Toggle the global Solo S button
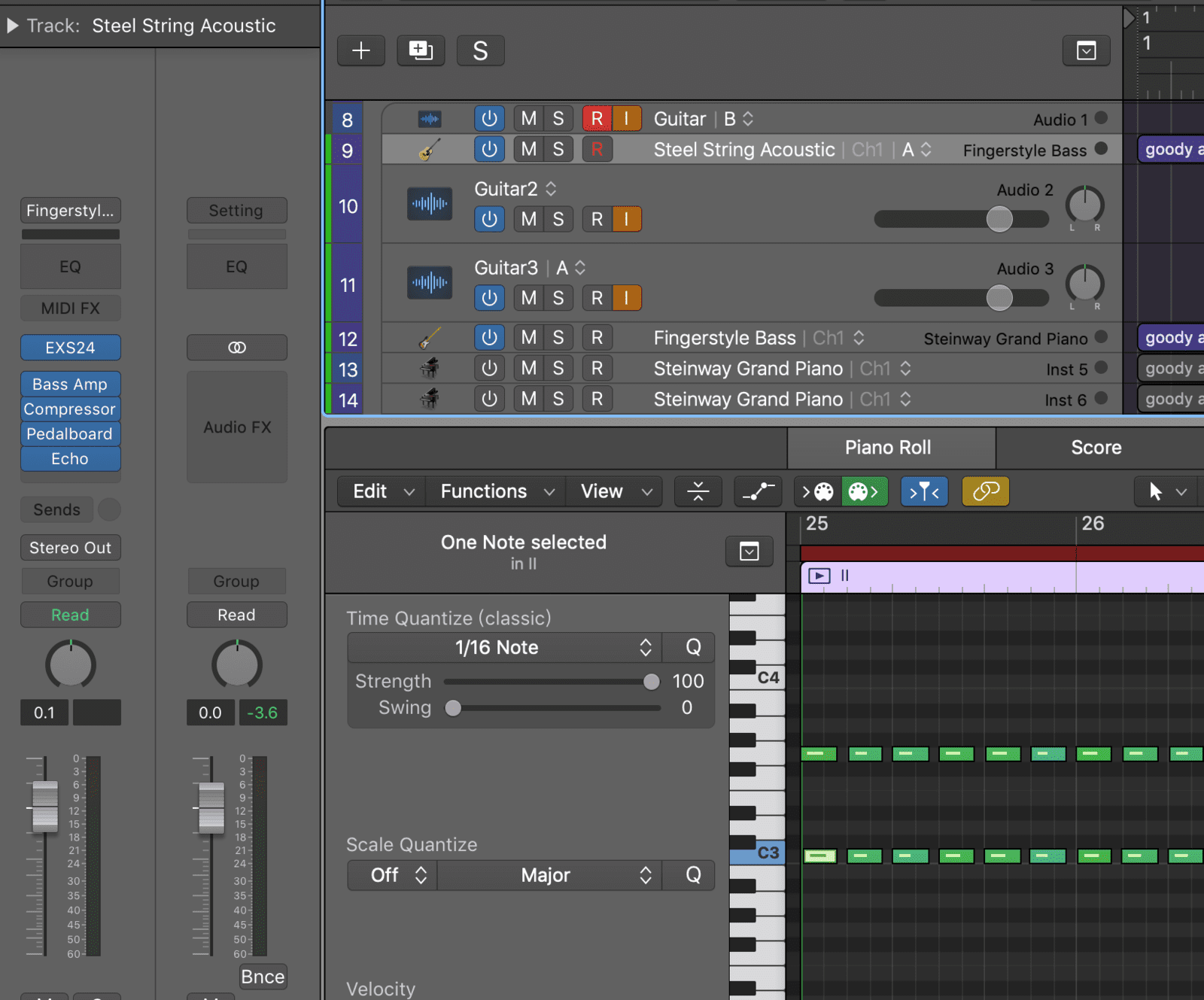Screen dimensions: 1204x1000 [480, 50]
